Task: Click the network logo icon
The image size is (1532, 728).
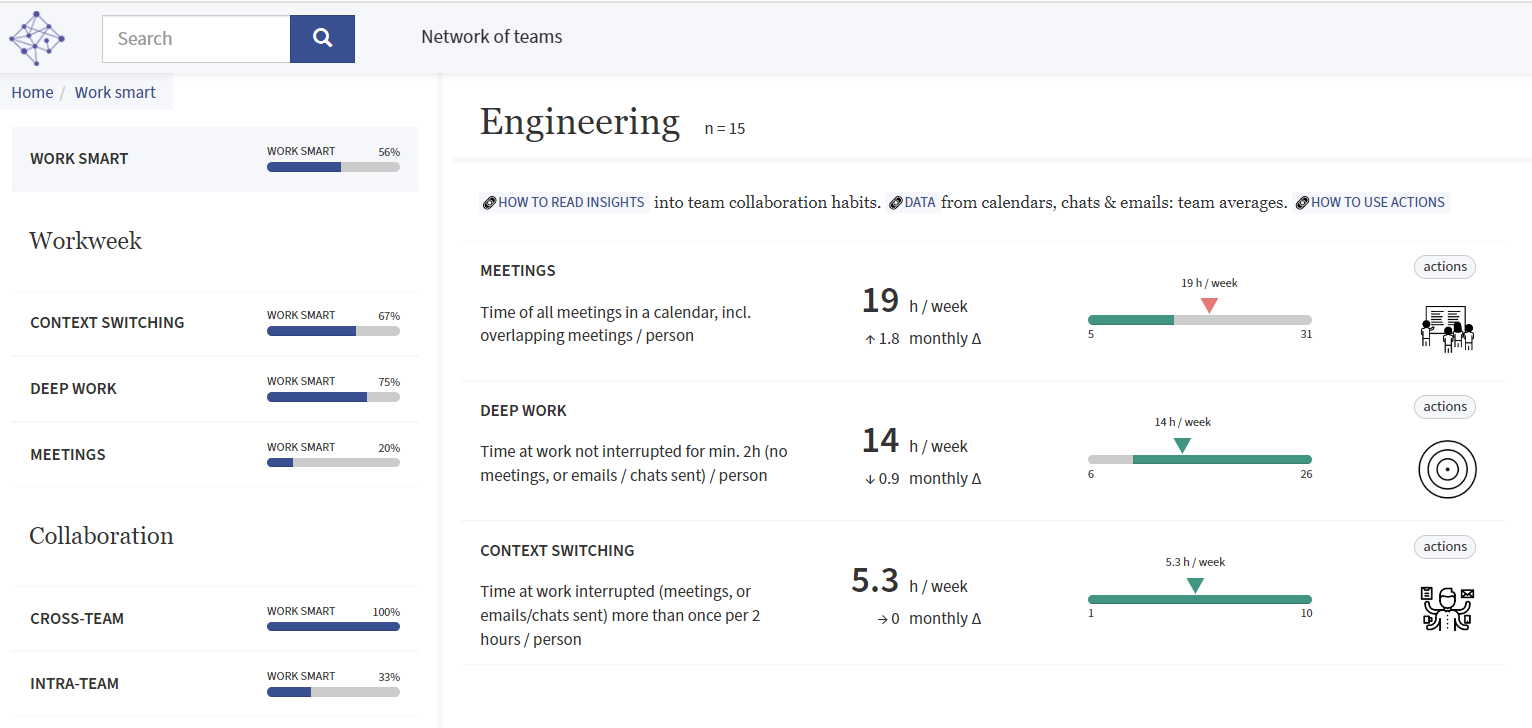Action: click(x=36, y=38)
